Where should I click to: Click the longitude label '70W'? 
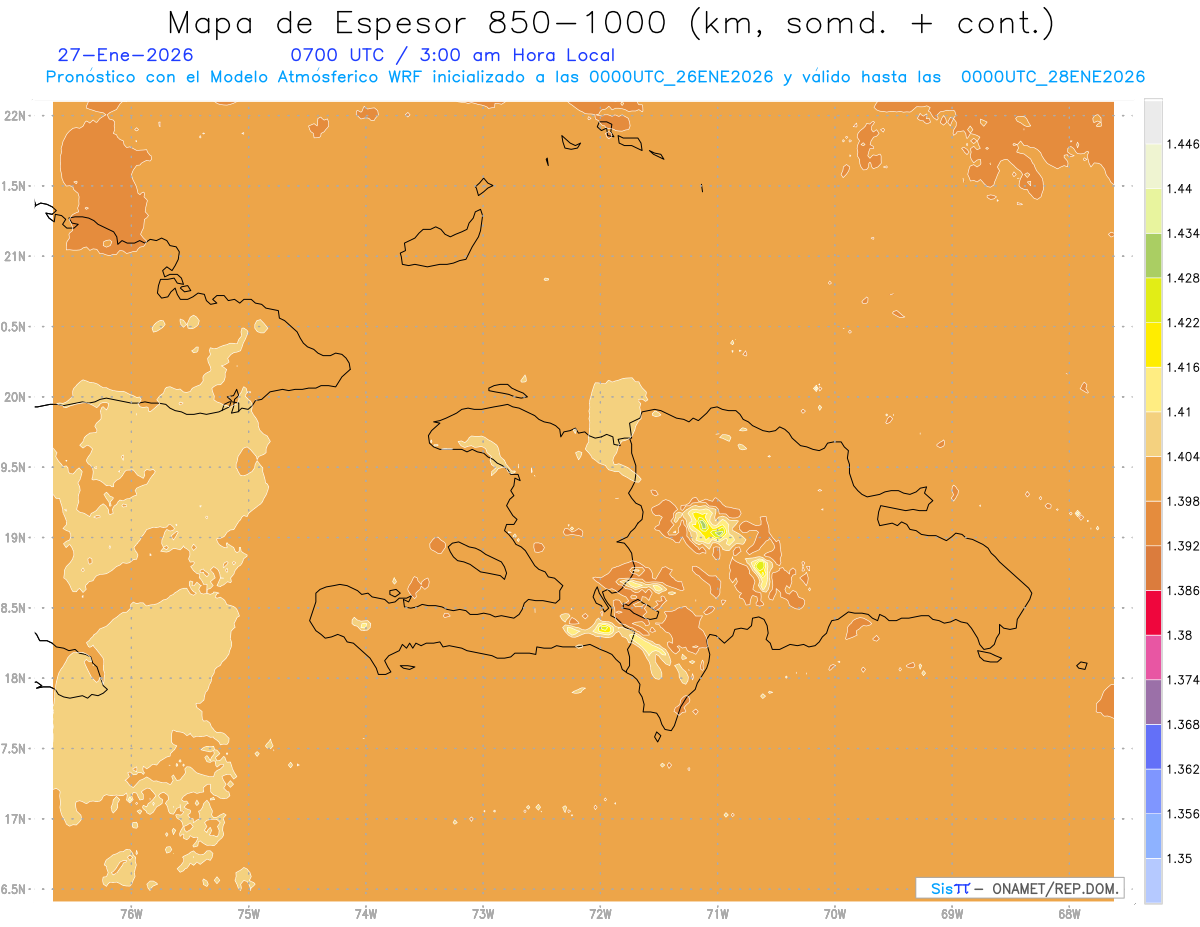click(x=835, y=913)
